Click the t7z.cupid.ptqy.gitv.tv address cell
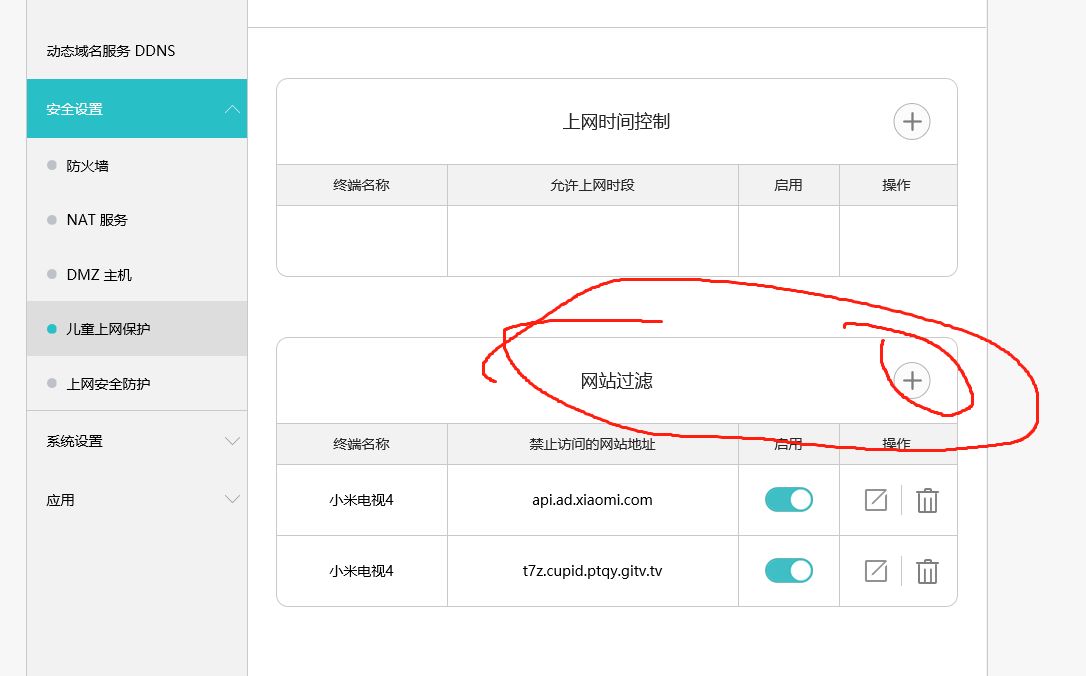This screenshot has height=676, width=1086. click(x=592, y=571)
